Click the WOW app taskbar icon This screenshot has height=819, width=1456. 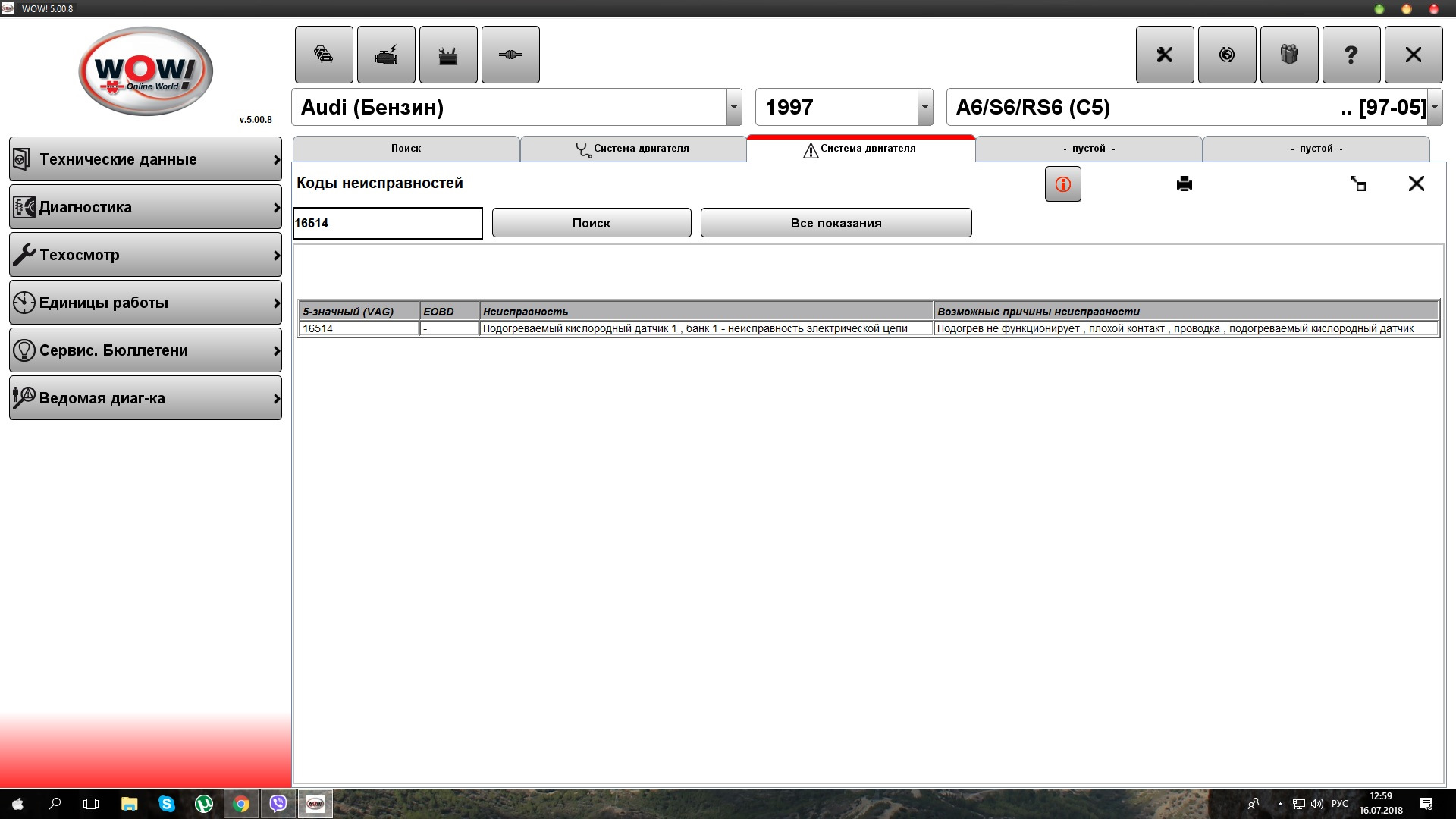pos(315,804)
